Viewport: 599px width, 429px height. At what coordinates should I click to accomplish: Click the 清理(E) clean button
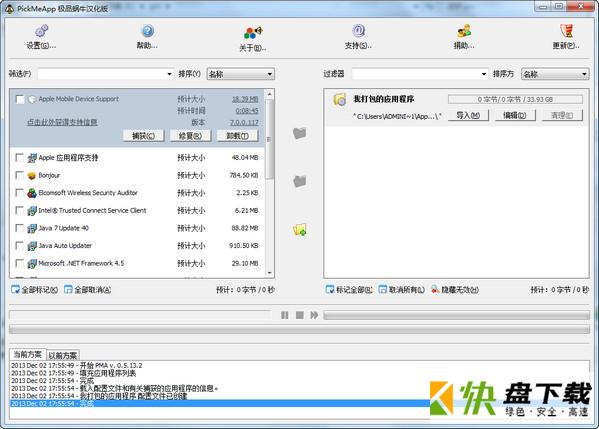[x=562, y=115]
